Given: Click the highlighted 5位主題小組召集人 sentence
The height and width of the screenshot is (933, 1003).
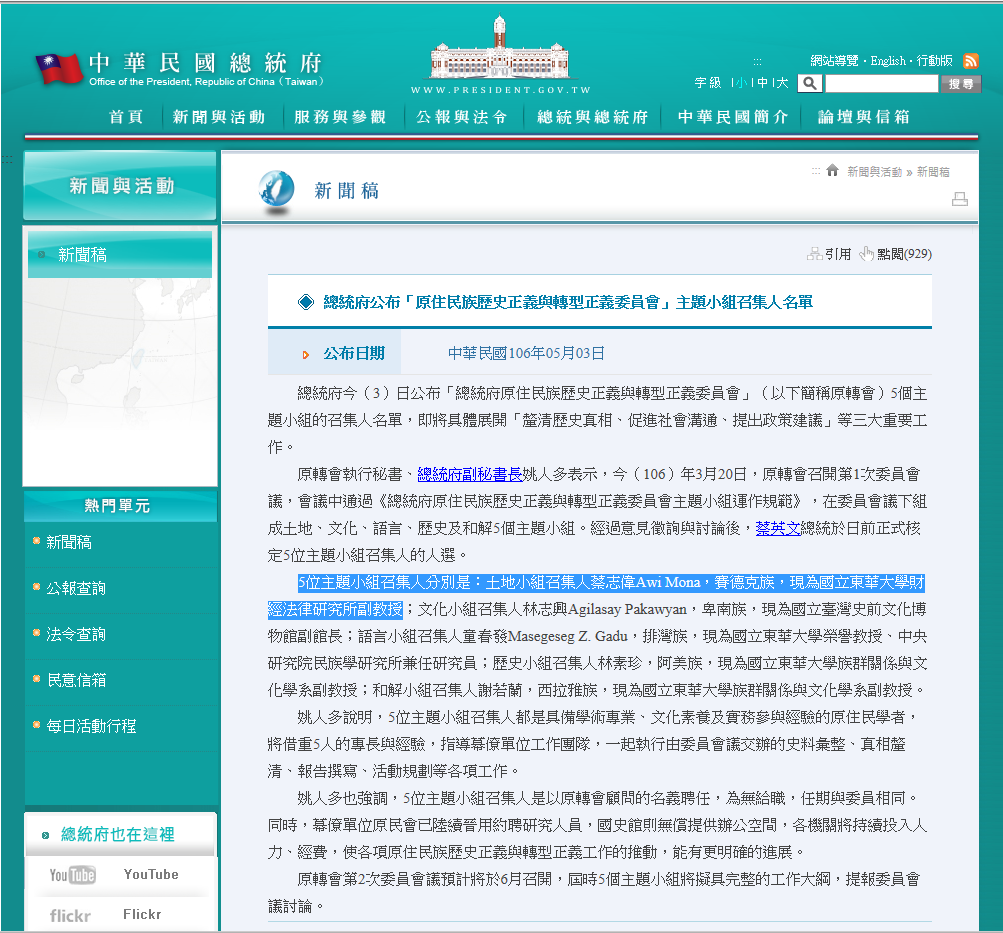Looking at the screenshot, I should (x=596, y=595).
